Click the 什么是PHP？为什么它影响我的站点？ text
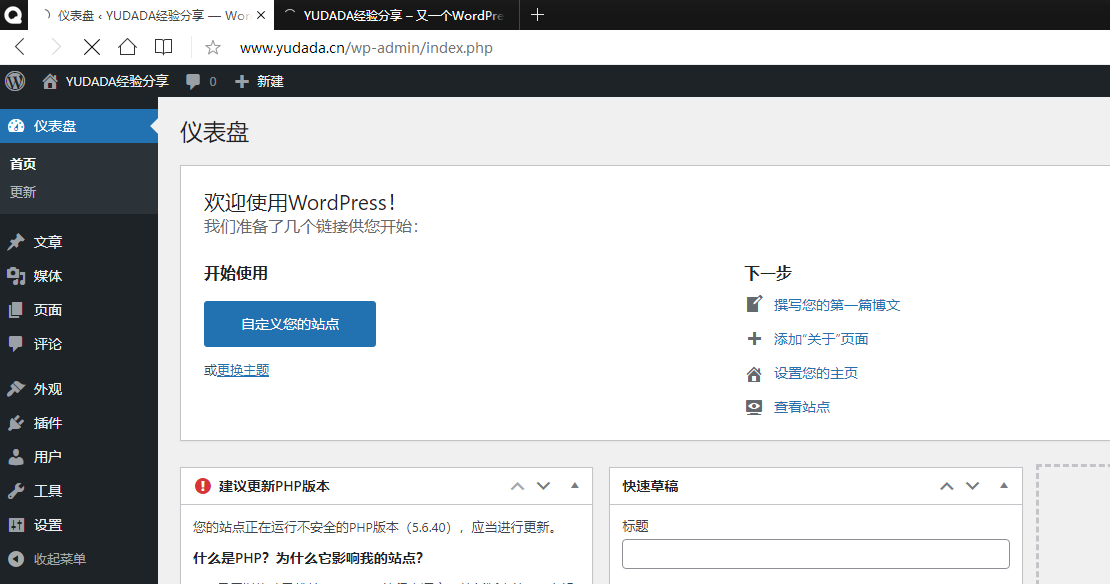 click(x=308, y=559)
